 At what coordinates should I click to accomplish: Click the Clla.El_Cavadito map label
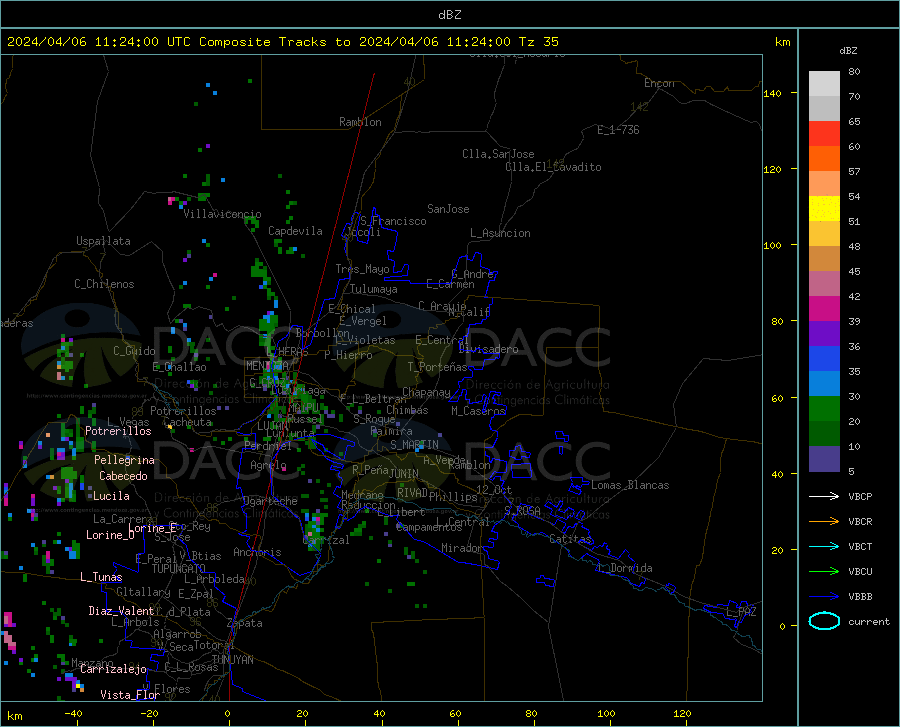pyautogui.click(x=553, y=167)
